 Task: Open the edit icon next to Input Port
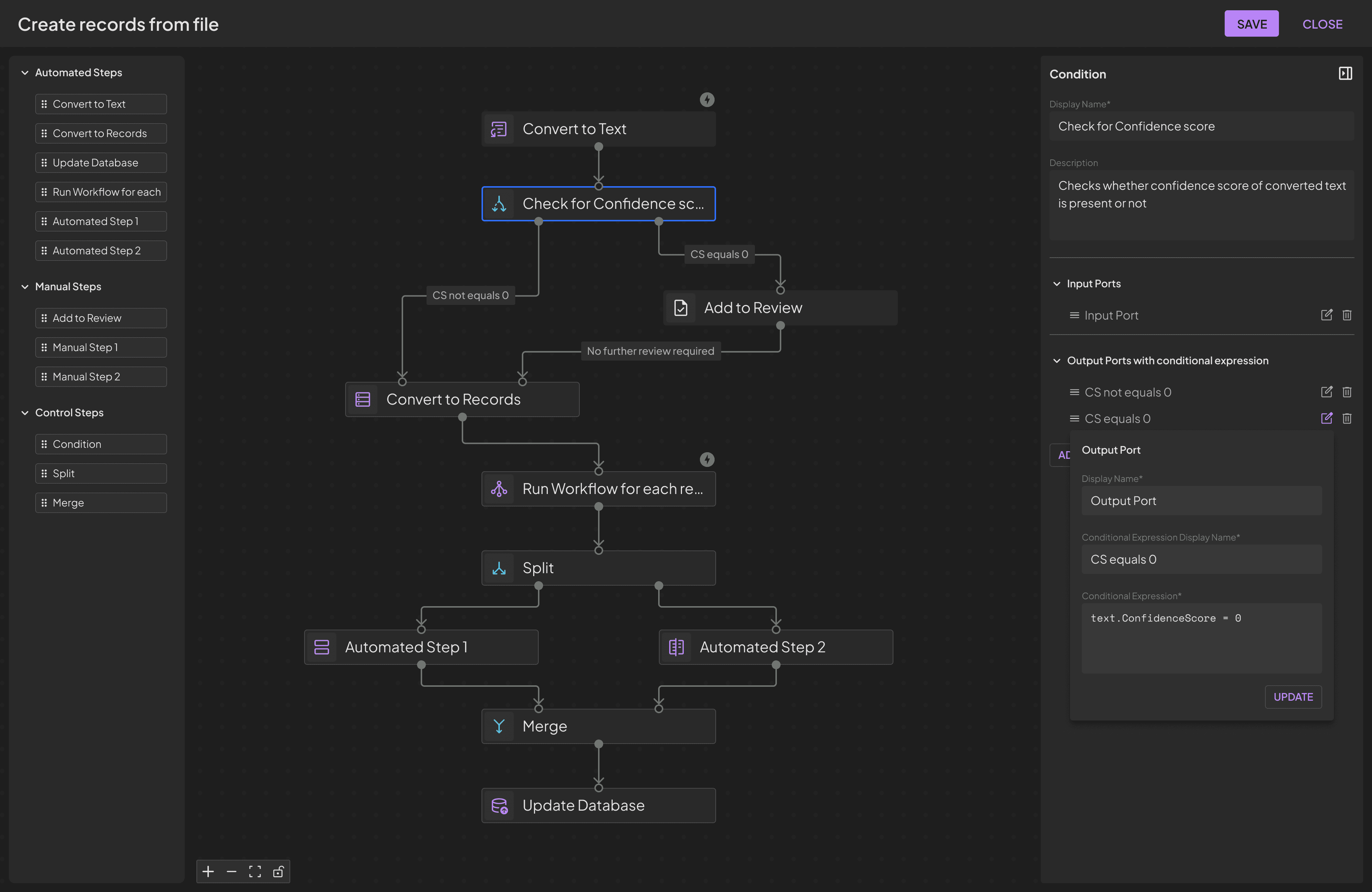(x=1327, y=315)
